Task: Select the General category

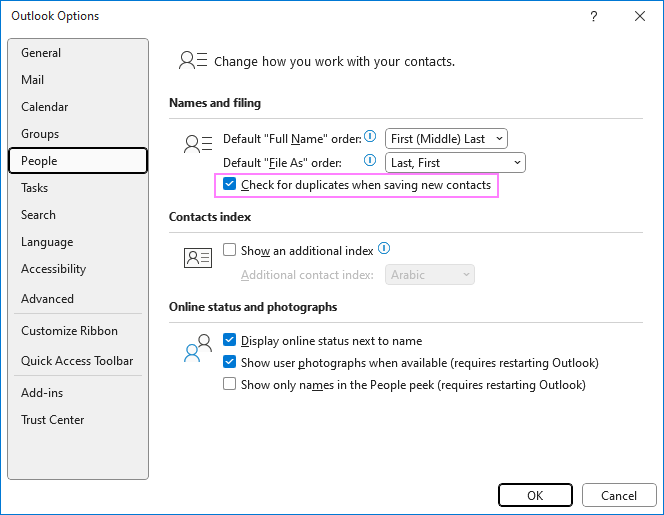Action: pos(78,53)
